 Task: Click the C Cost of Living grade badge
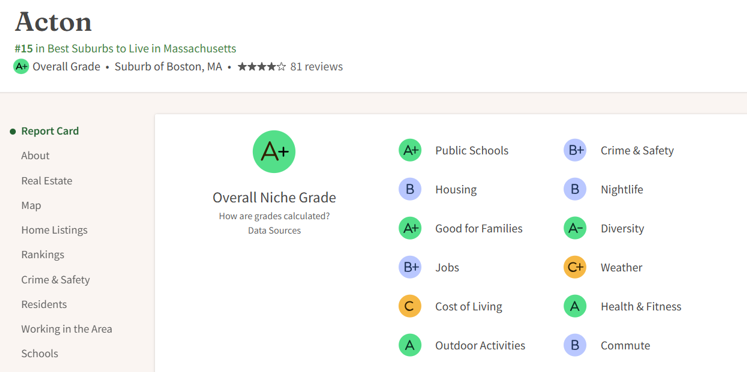[x=410, y=306]
